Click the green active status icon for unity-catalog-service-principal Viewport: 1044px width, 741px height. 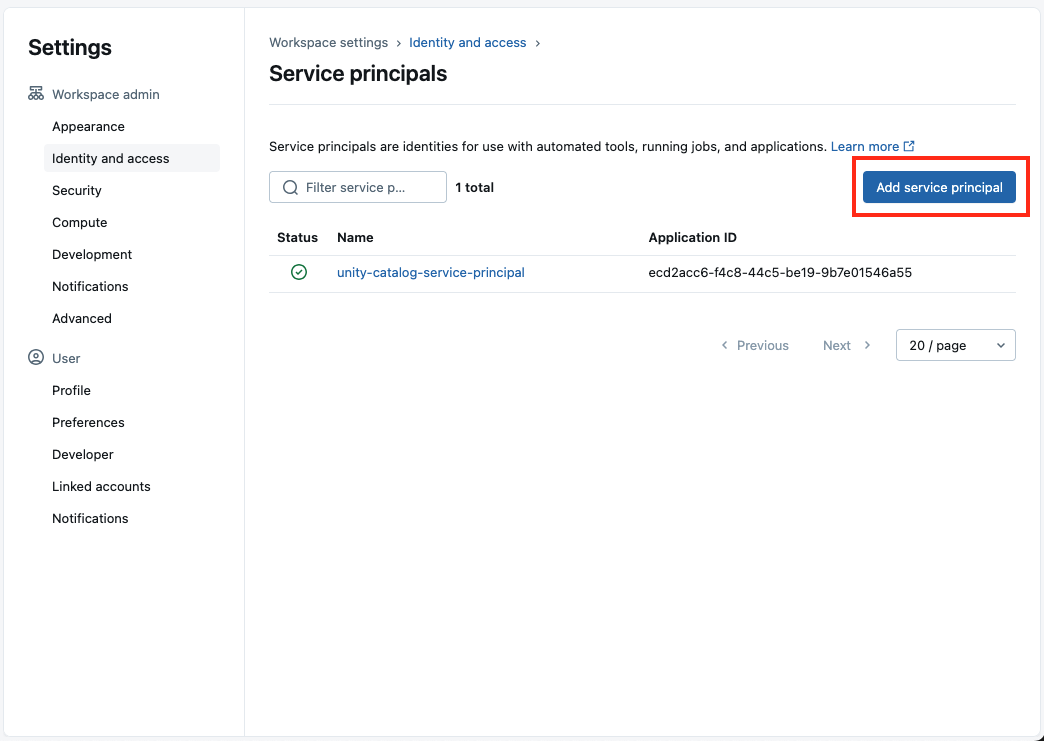pyautogui.click(x=298, y=271)
